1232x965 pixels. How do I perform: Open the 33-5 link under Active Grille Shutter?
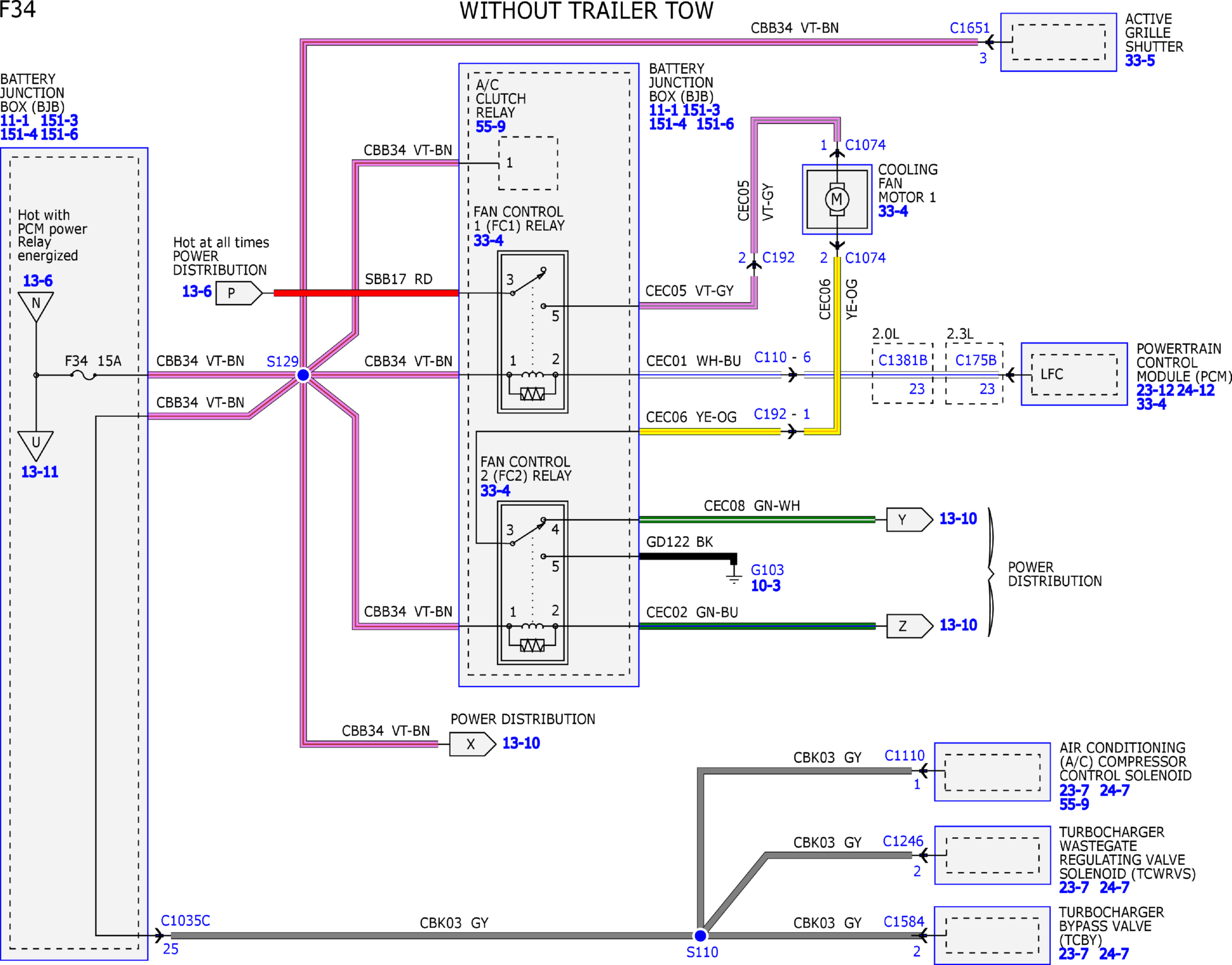pyautogui.click(x=1139, y=61)
